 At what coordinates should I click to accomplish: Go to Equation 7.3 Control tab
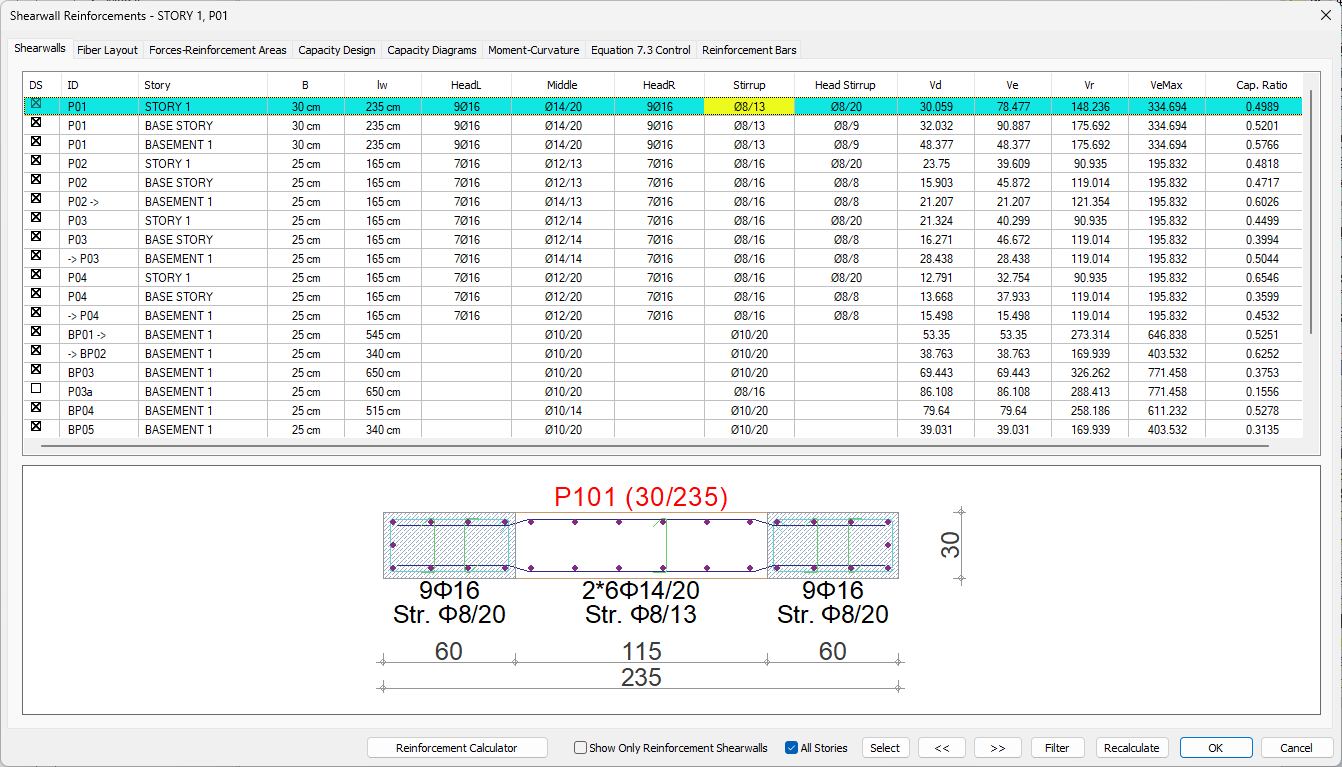640,50
